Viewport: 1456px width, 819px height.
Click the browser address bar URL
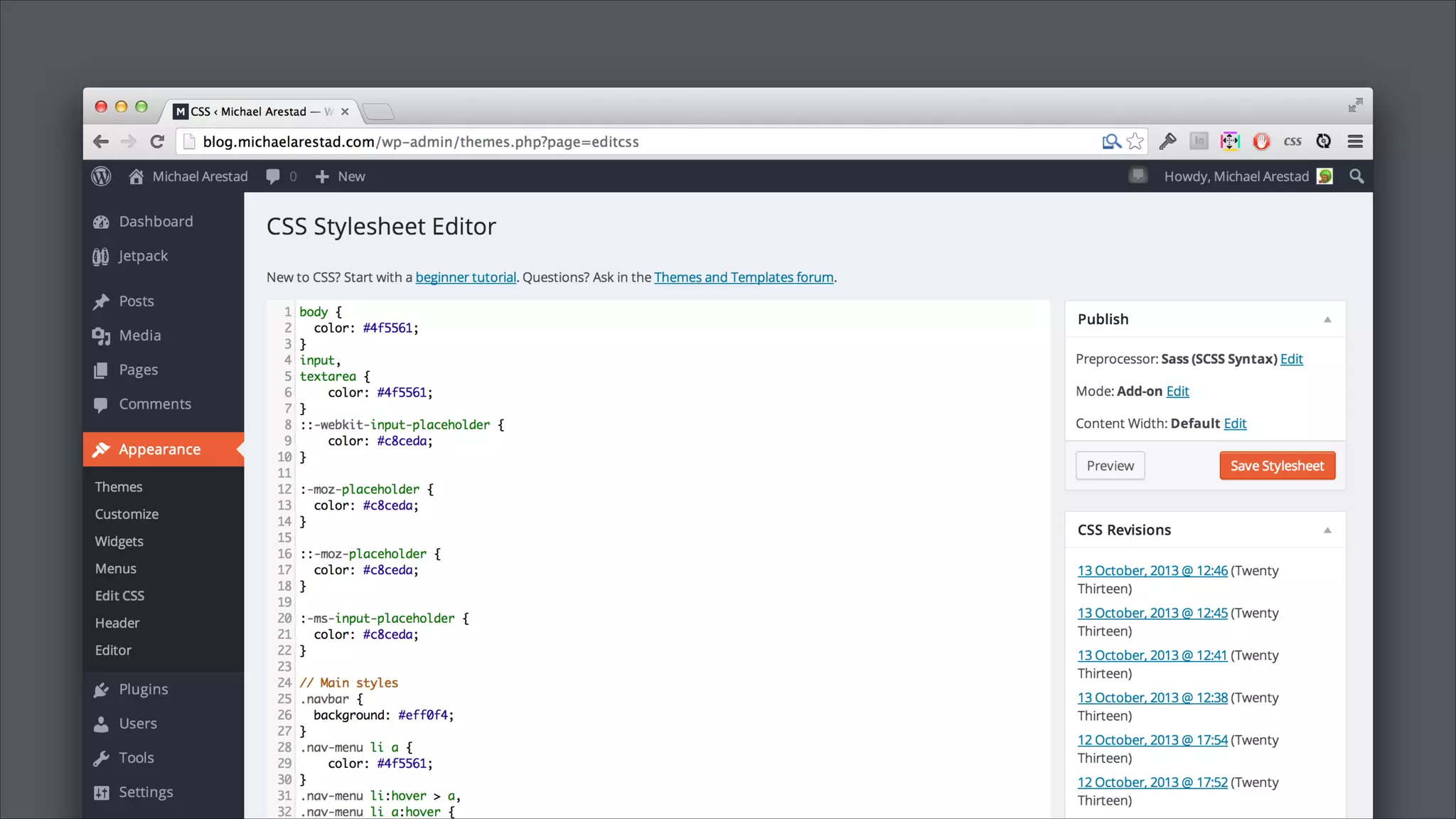[421, 141]
